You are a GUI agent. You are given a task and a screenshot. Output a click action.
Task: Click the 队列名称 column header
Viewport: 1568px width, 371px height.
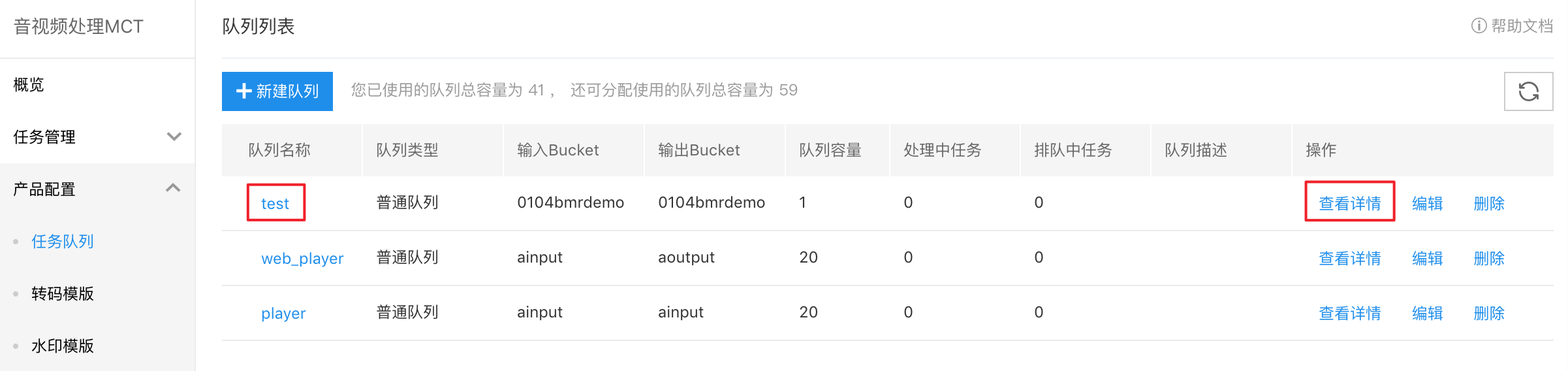click(279, 150)
